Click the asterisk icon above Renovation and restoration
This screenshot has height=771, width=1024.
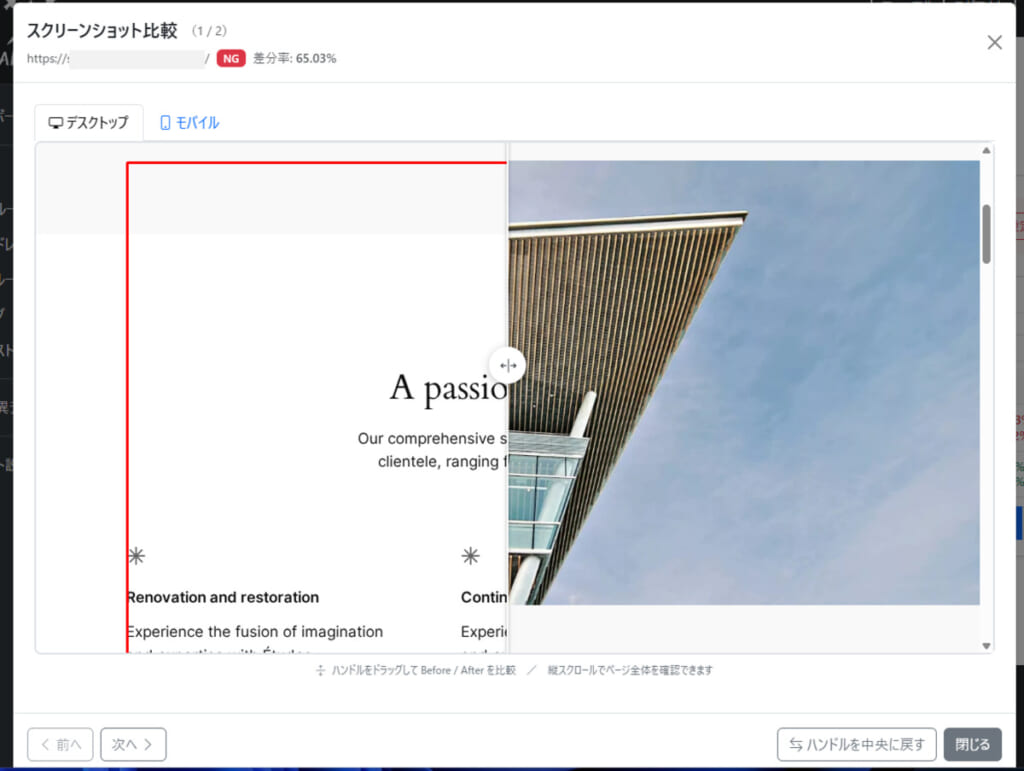click(136, 556)
